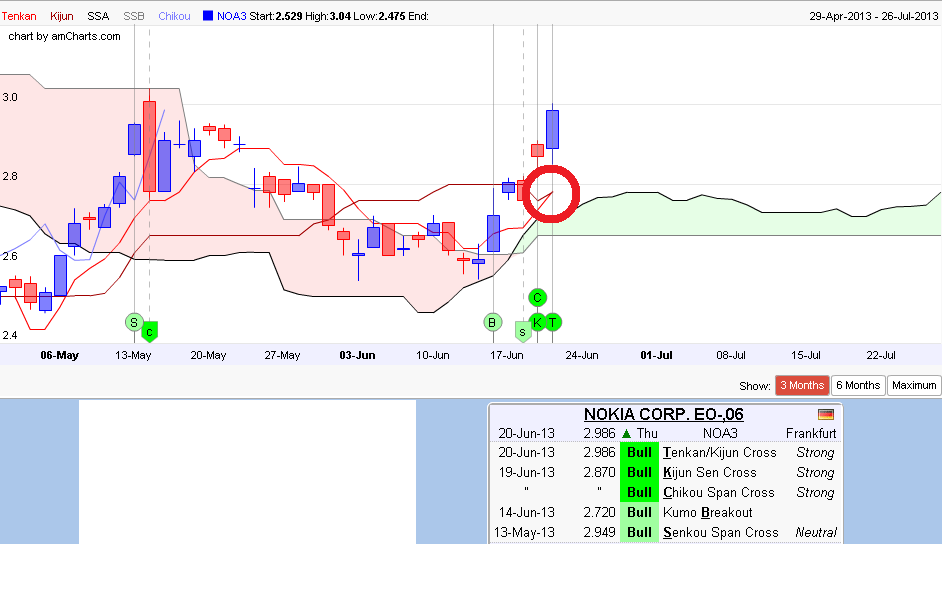This screenshot has height=601, width=942.
Task: Click the tall blue candle at 20-Jun
Action: (x=553, y=129)
